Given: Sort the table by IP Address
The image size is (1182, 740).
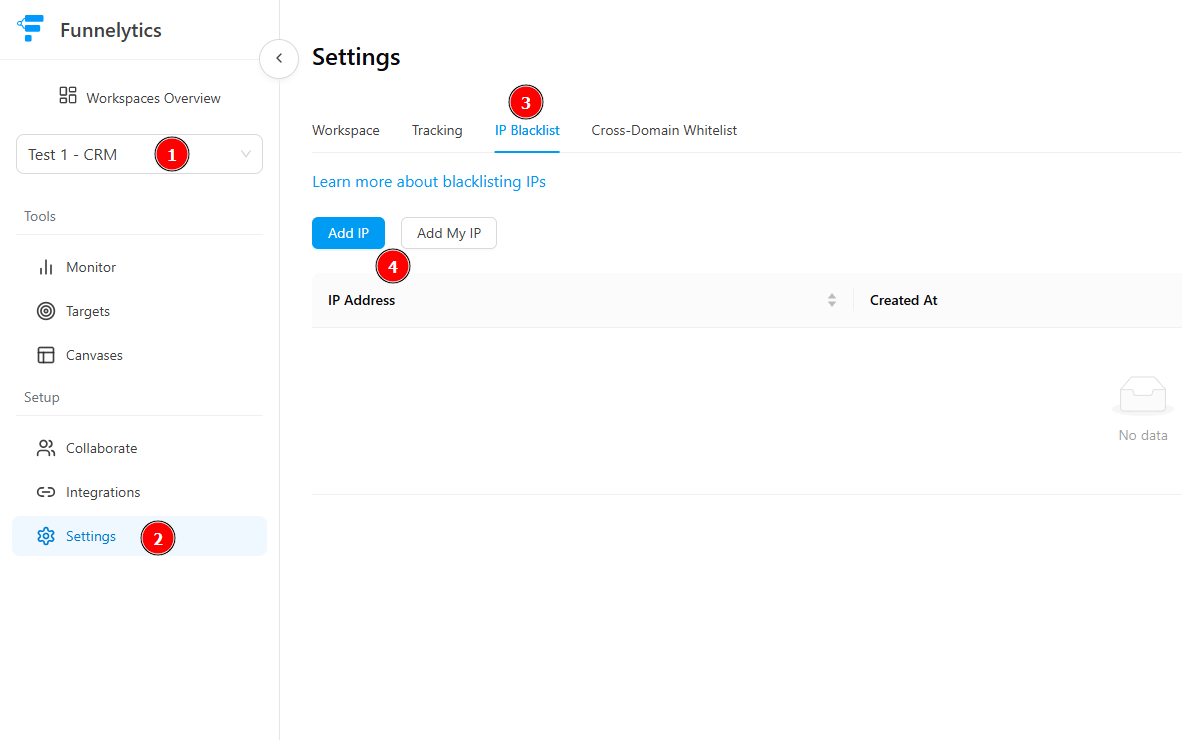Looking at the screenshot, I should click(831, 300).
